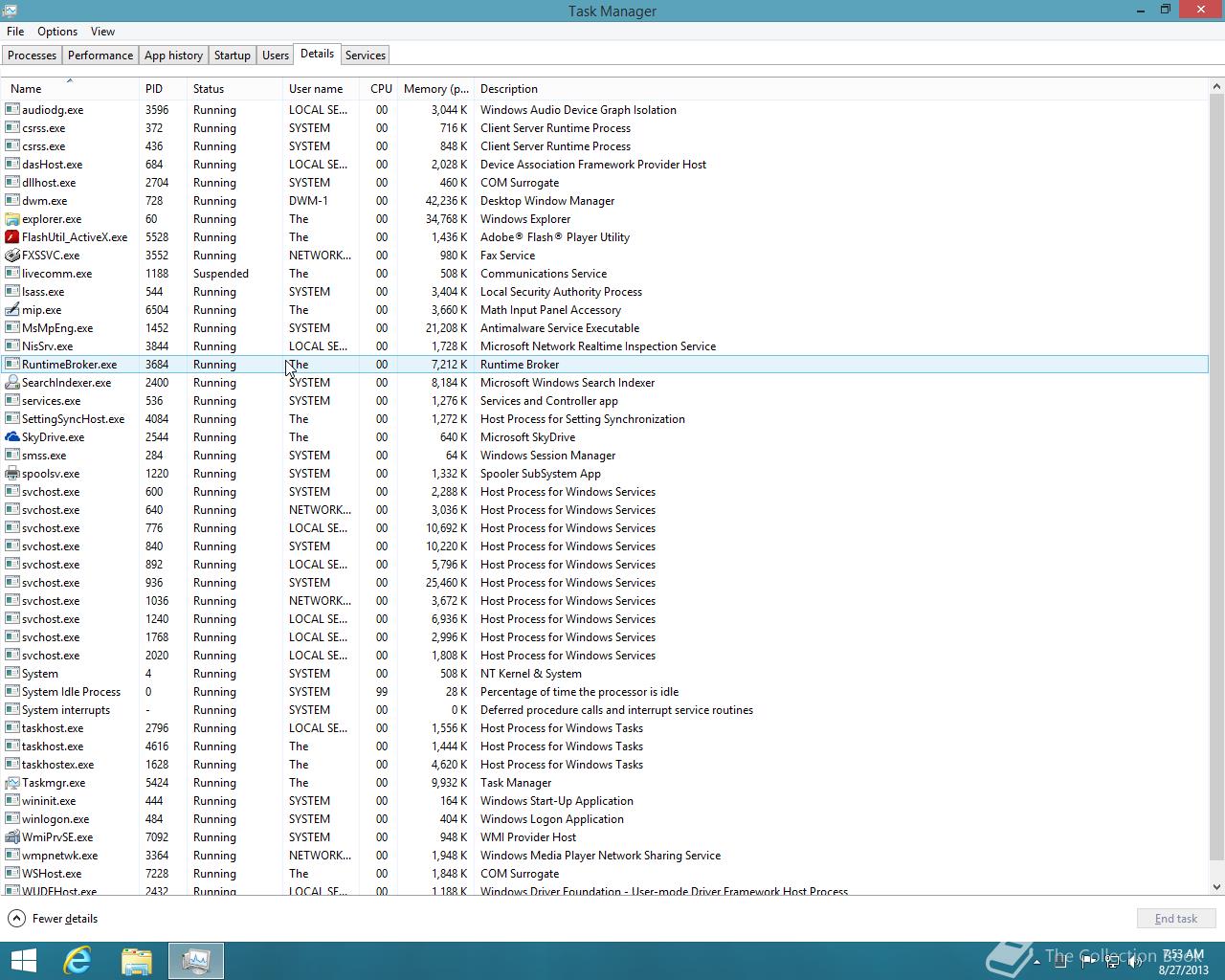Switch to the Performance tab

coord(100,56)
